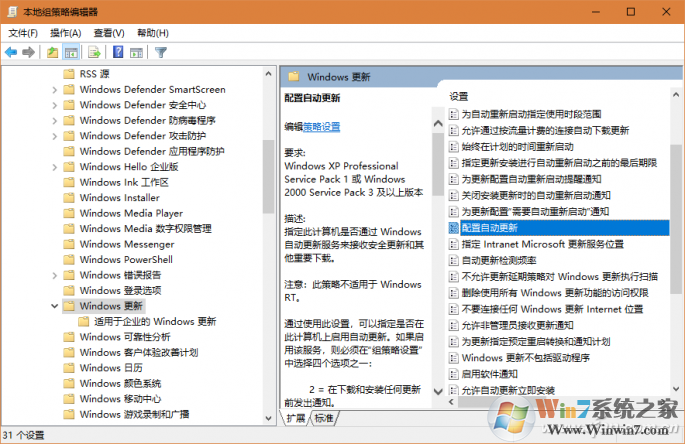
Task: Click the folder icon of Windows Installer
Action: point(69,198)
